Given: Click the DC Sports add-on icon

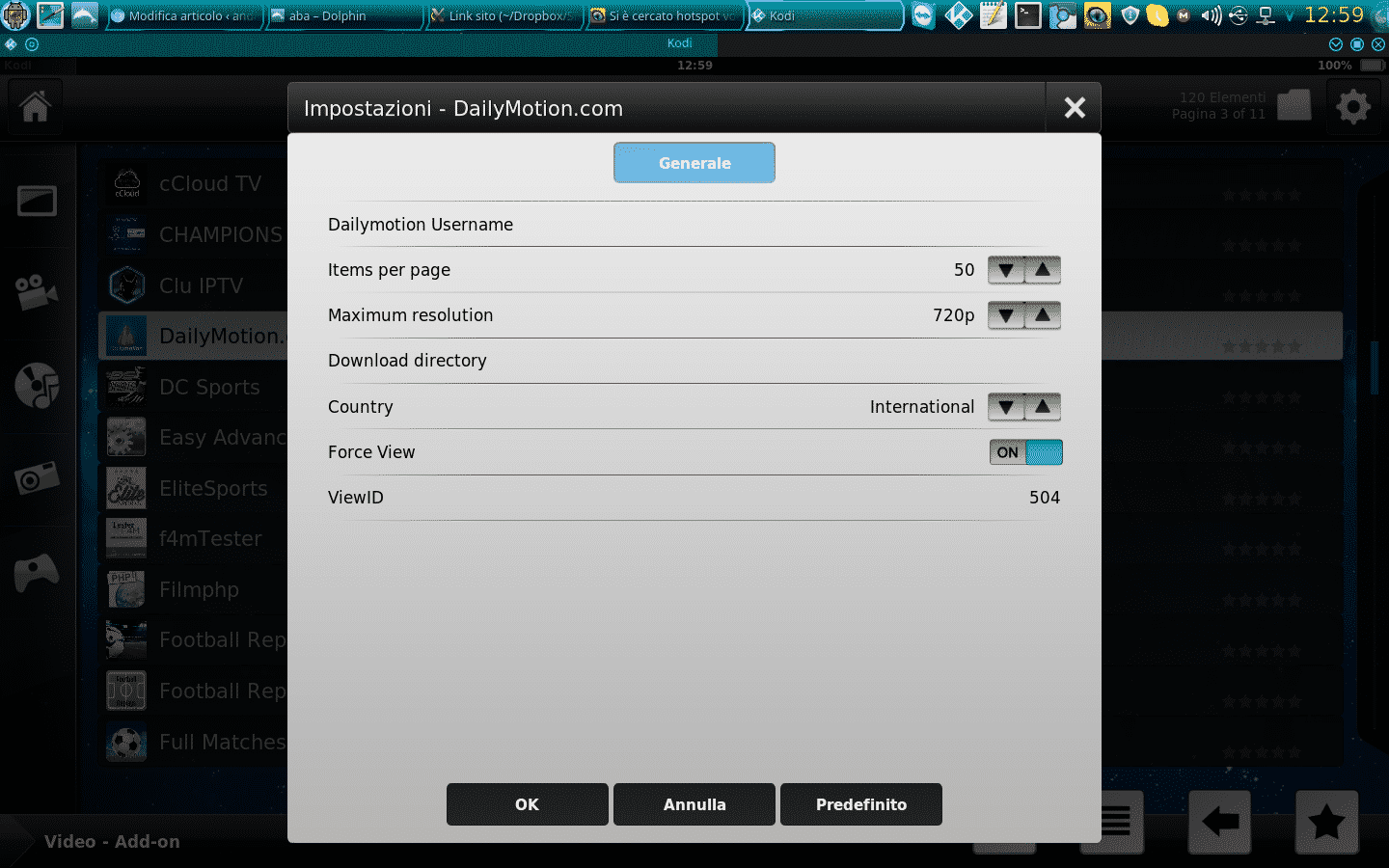Looking at the screenshot, I should [126, 387].
